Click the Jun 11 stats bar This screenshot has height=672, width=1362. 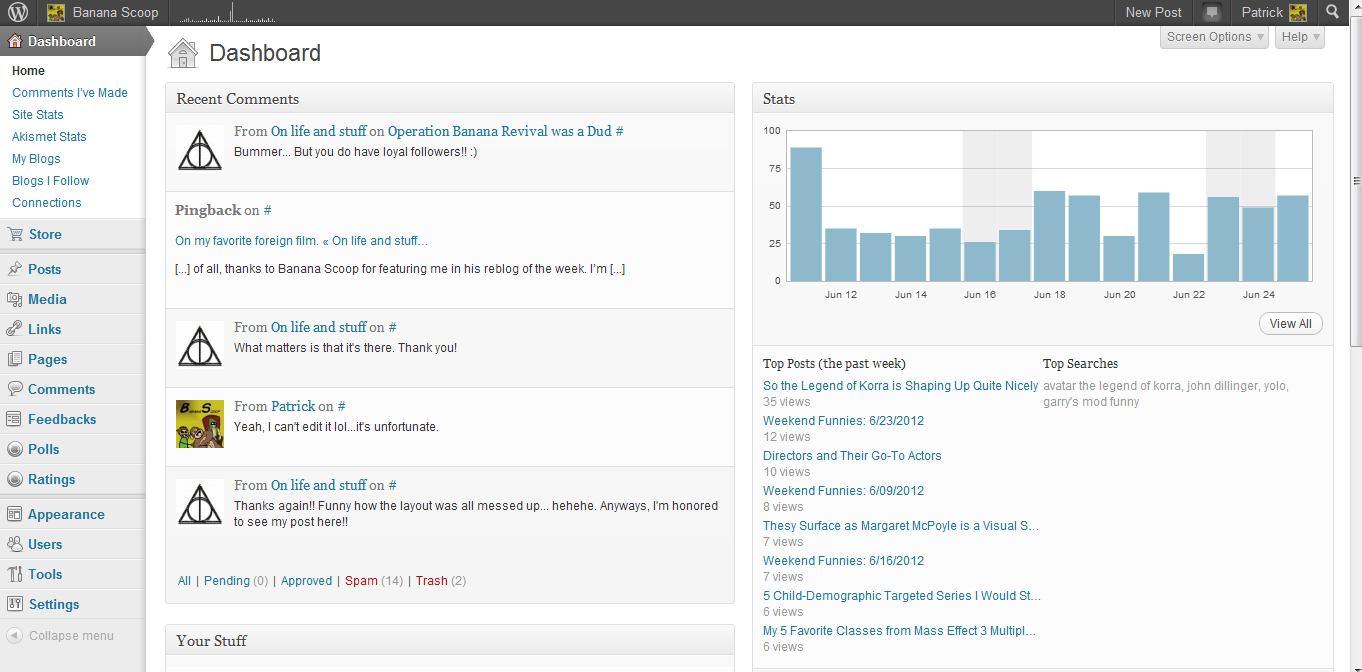pyautogui.click(x=806, y=214)
